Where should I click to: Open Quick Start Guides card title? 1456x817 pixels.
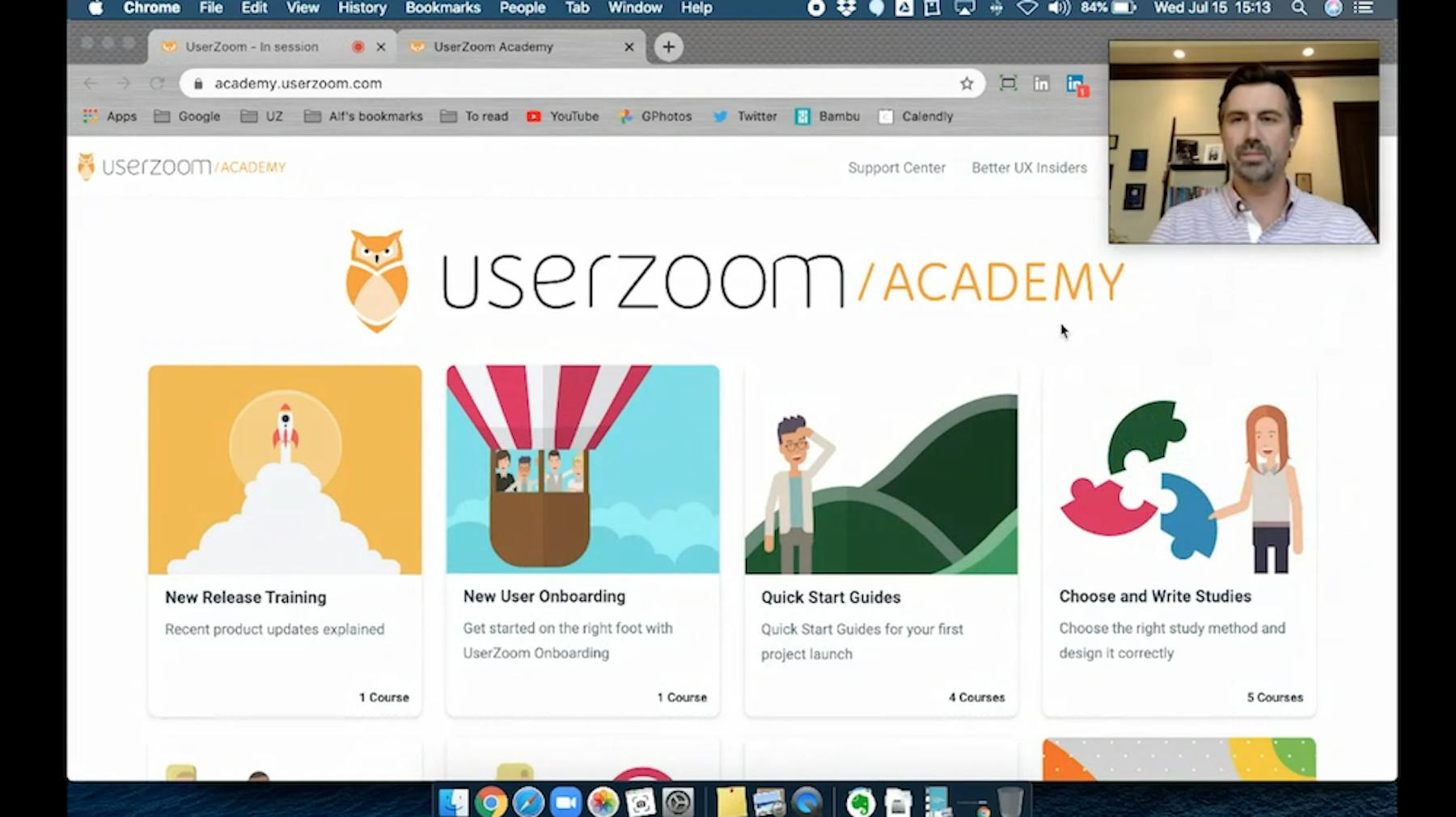pos(831,597)
